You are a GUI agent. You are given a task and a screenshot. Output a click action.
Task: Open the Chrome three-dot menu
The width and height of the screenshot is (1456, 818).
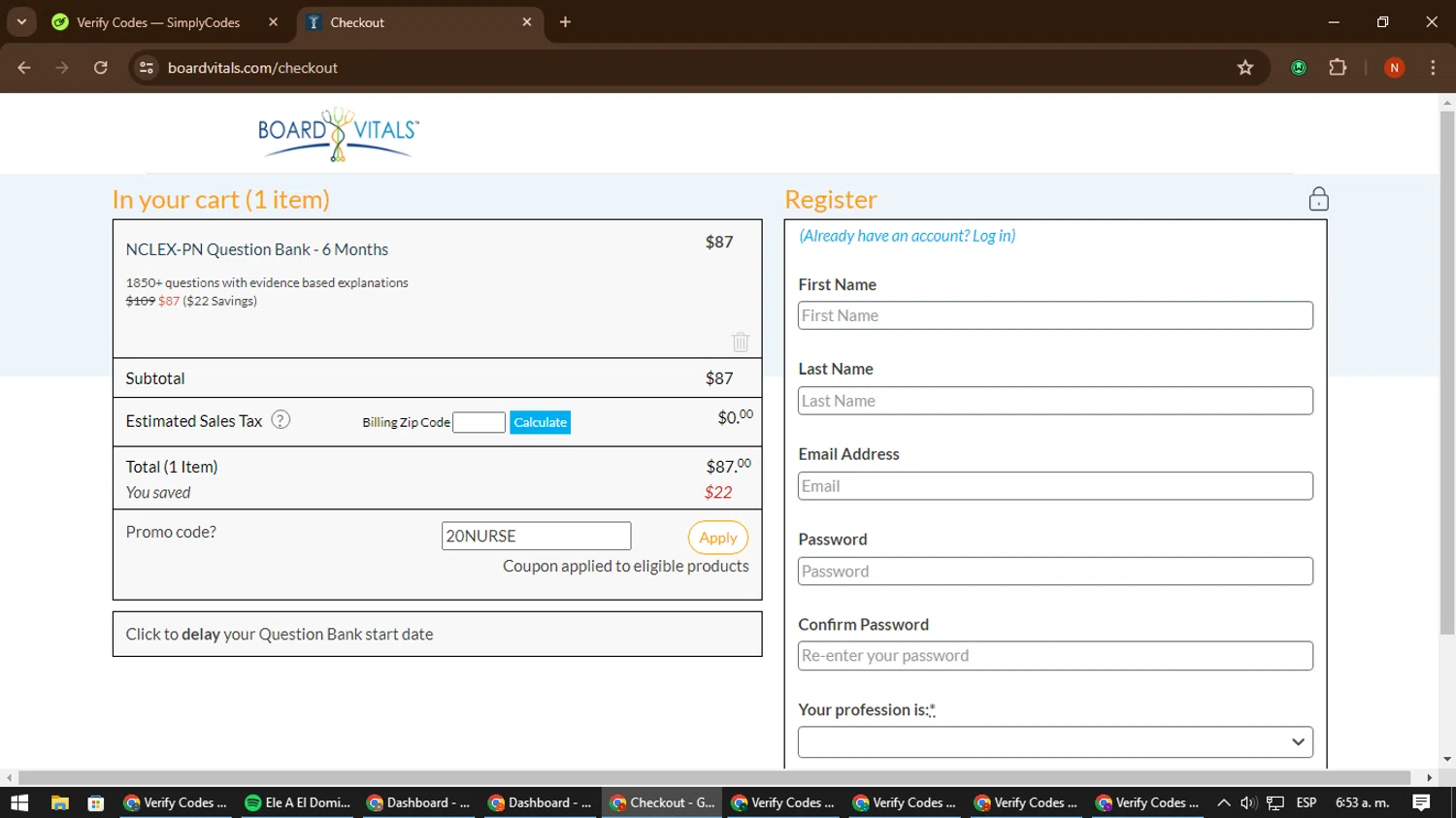tap(1433, 68)
